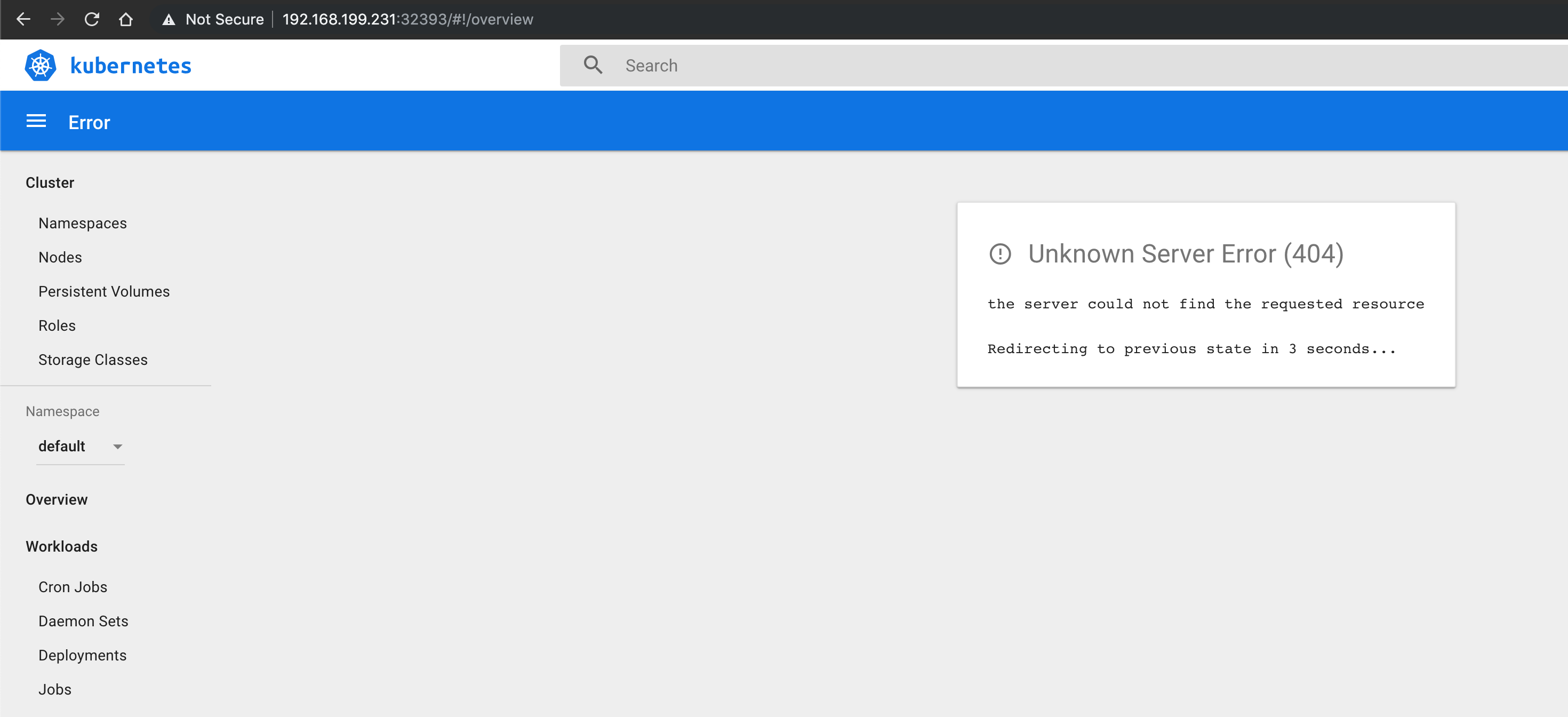The height and width of the screenshot is (717, 1568).
Task: Click the browser back arrow
Action: coord(23,19)
